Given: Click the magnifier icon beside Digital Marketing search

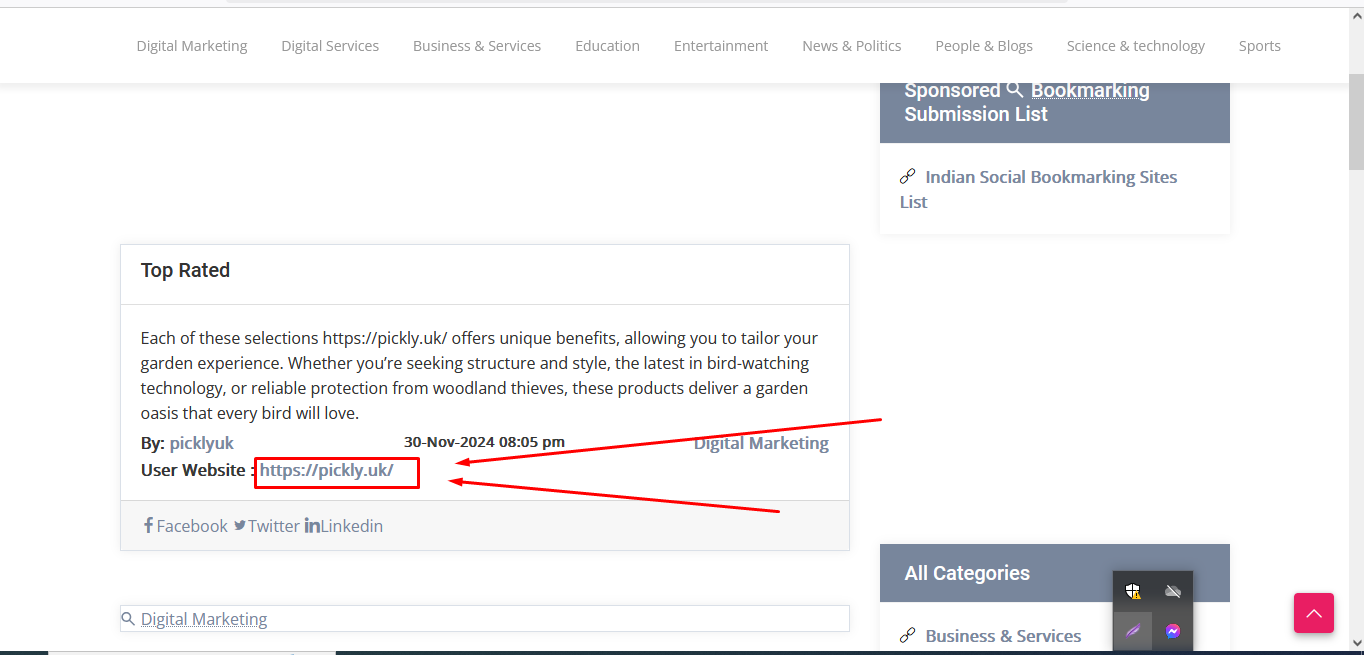Looking at the screenshot, I should (x=128, y=619).
